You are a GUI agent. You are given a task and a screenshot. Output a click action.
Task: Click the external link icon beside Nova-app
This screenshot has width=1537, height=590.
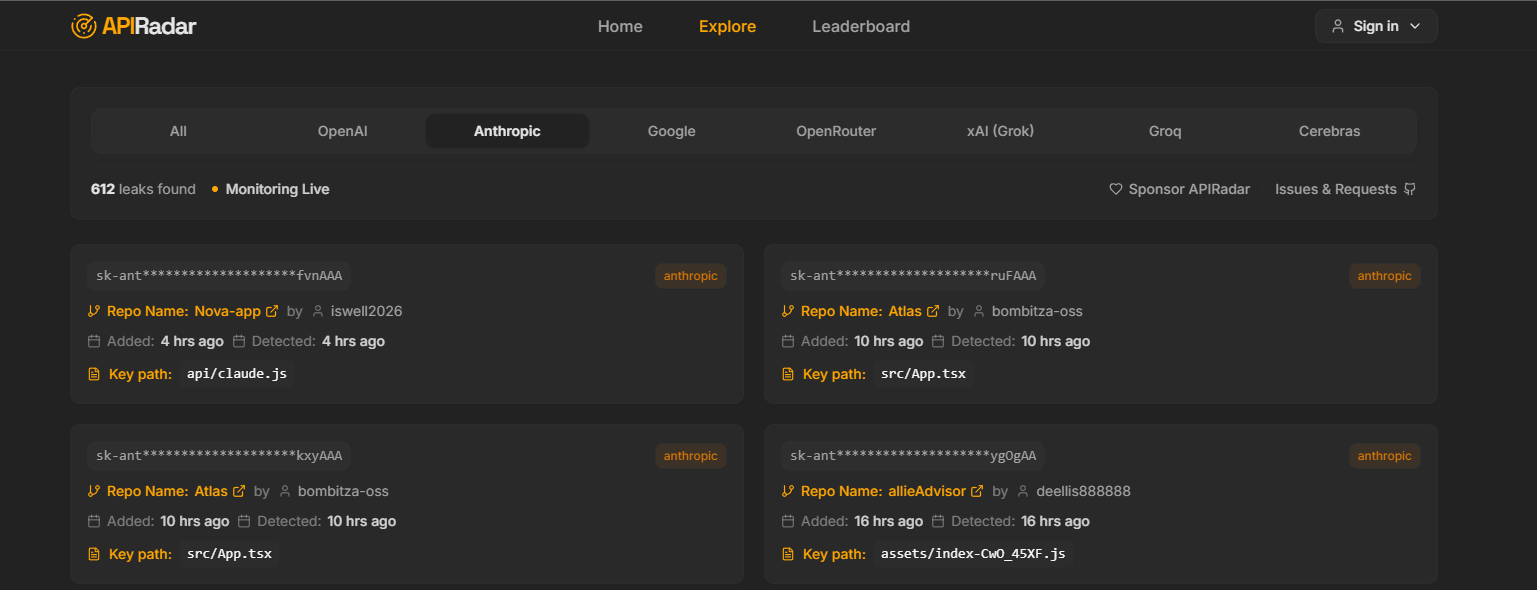coord(272,311)
